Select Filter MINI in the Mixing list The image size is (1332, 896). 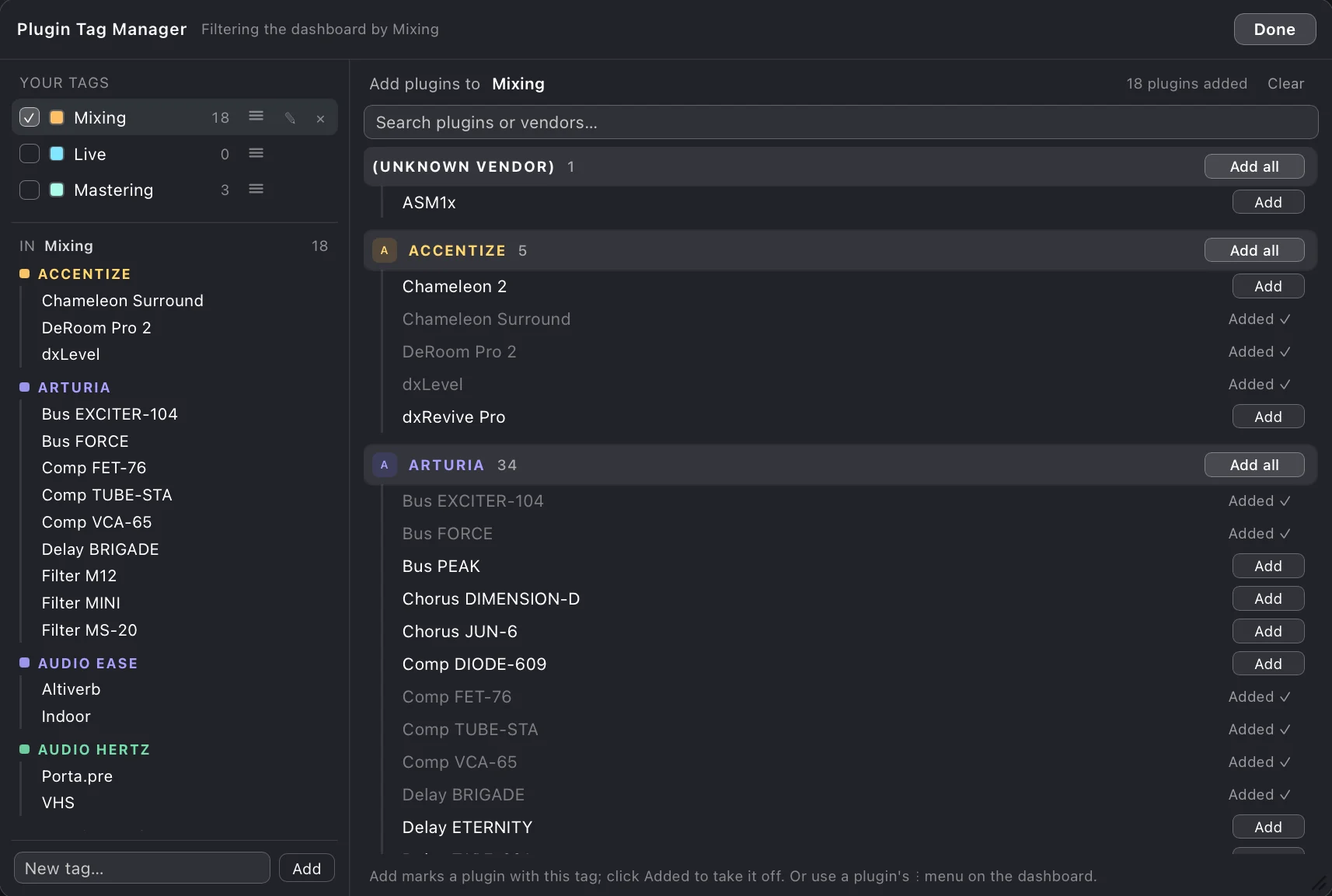(81, 603)
